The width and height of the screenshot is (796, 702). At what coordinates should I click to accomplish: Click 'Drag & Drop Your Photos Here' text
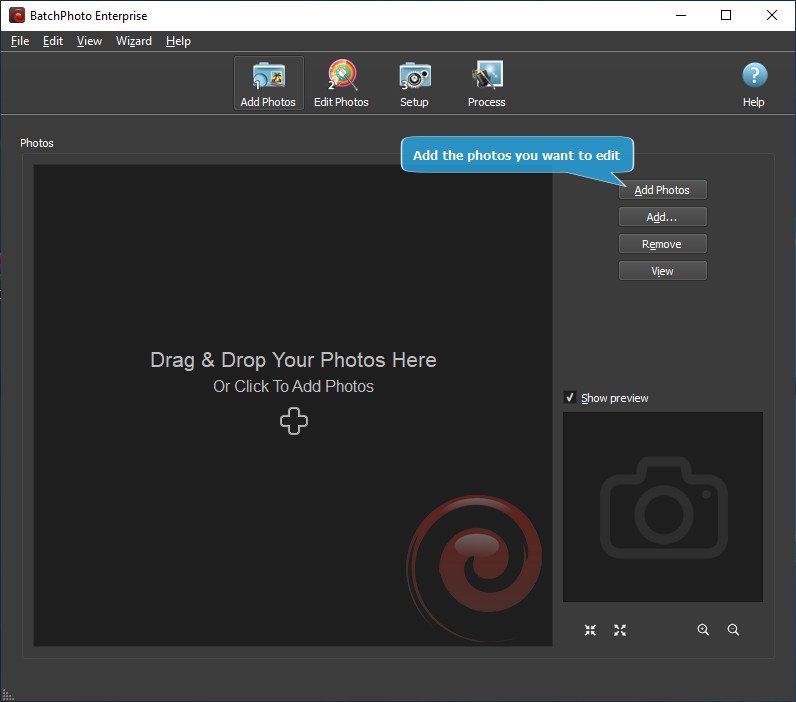(293, 360)
